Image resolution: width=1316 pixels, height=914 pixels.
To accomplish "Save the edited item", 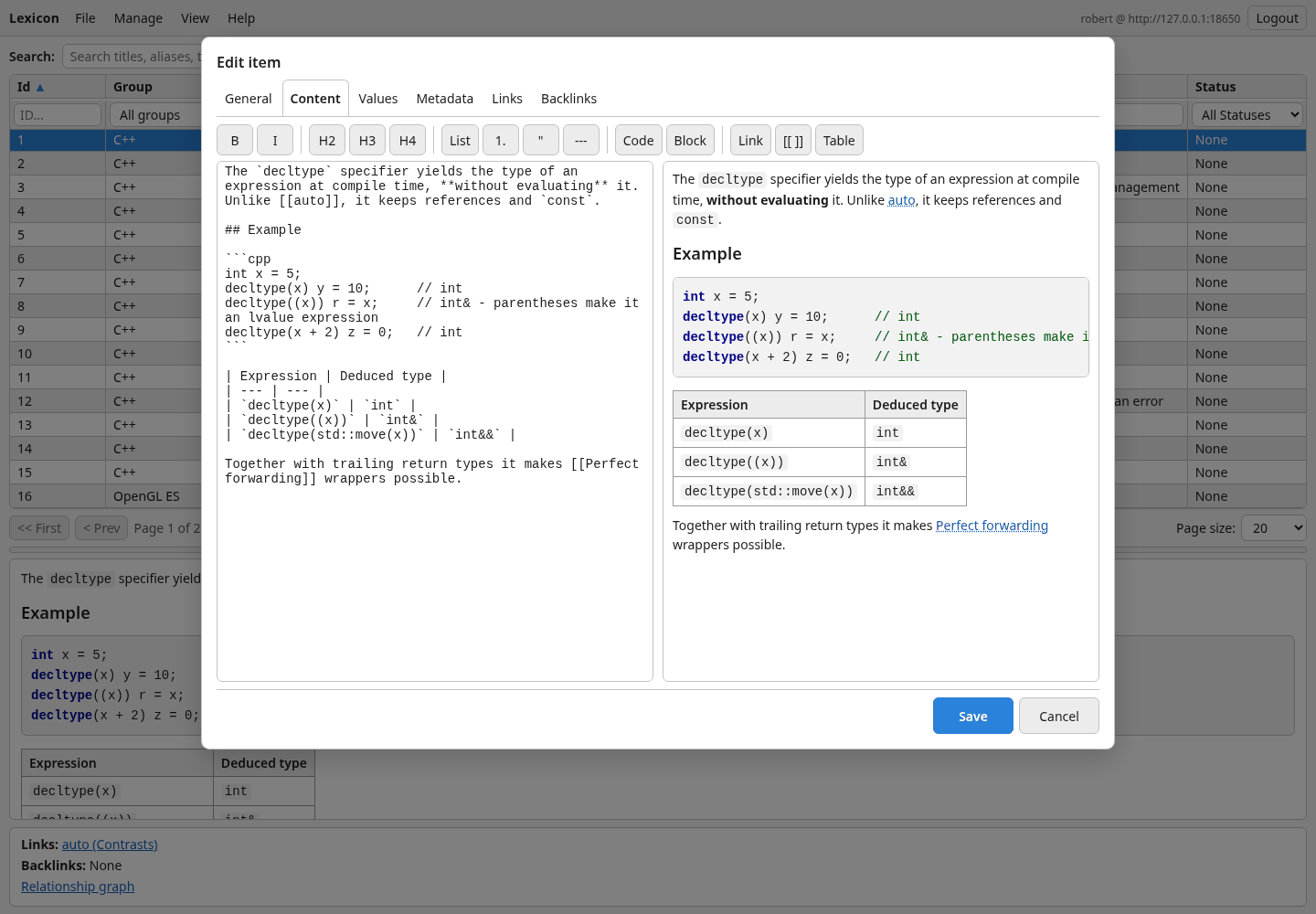I will click(x=973, y=716).
